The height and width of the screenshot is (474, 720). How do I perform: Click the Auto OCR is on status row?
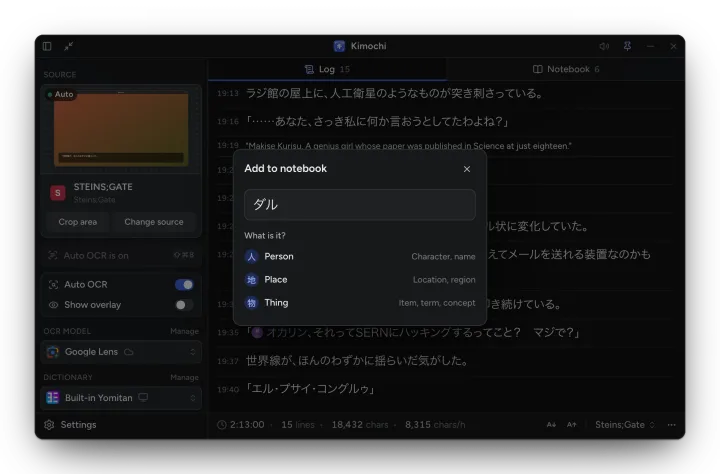pos(121,255)
